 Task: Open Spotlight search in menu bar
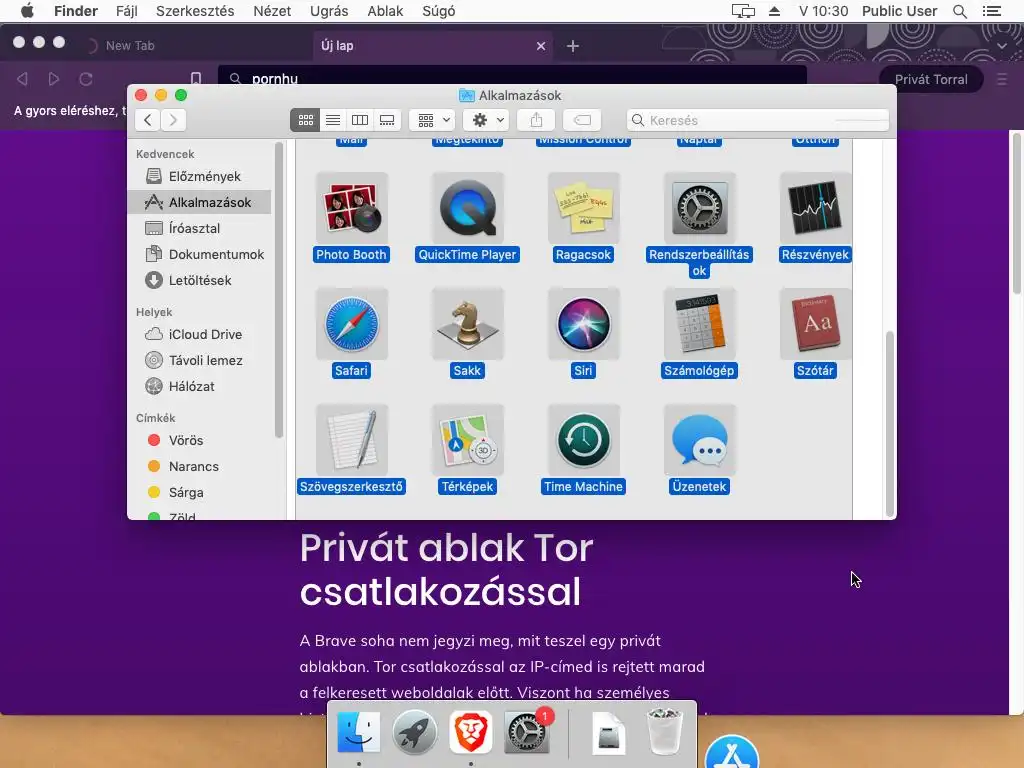[959, 11]
